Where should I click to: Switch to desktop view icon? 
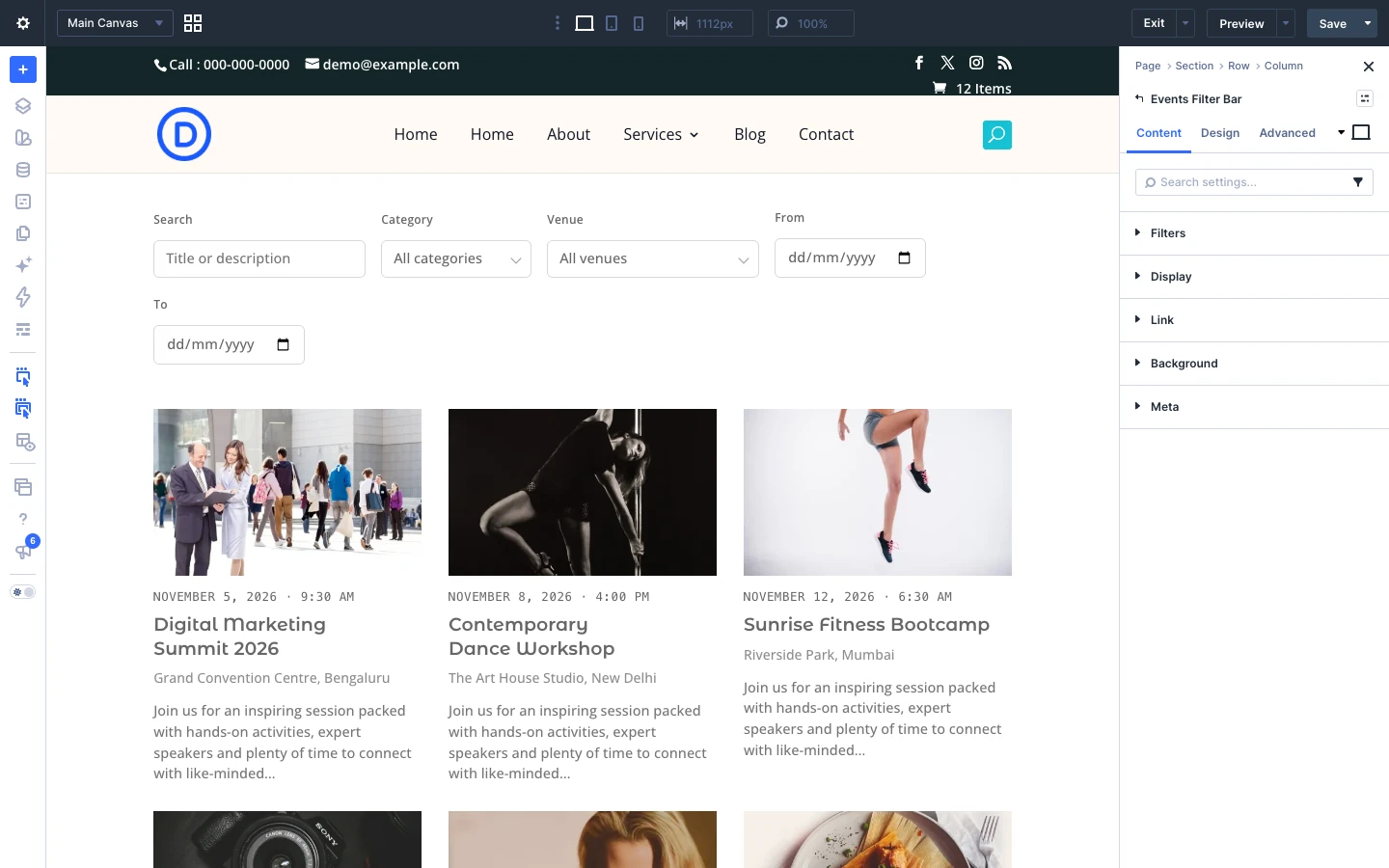point(585,23)
